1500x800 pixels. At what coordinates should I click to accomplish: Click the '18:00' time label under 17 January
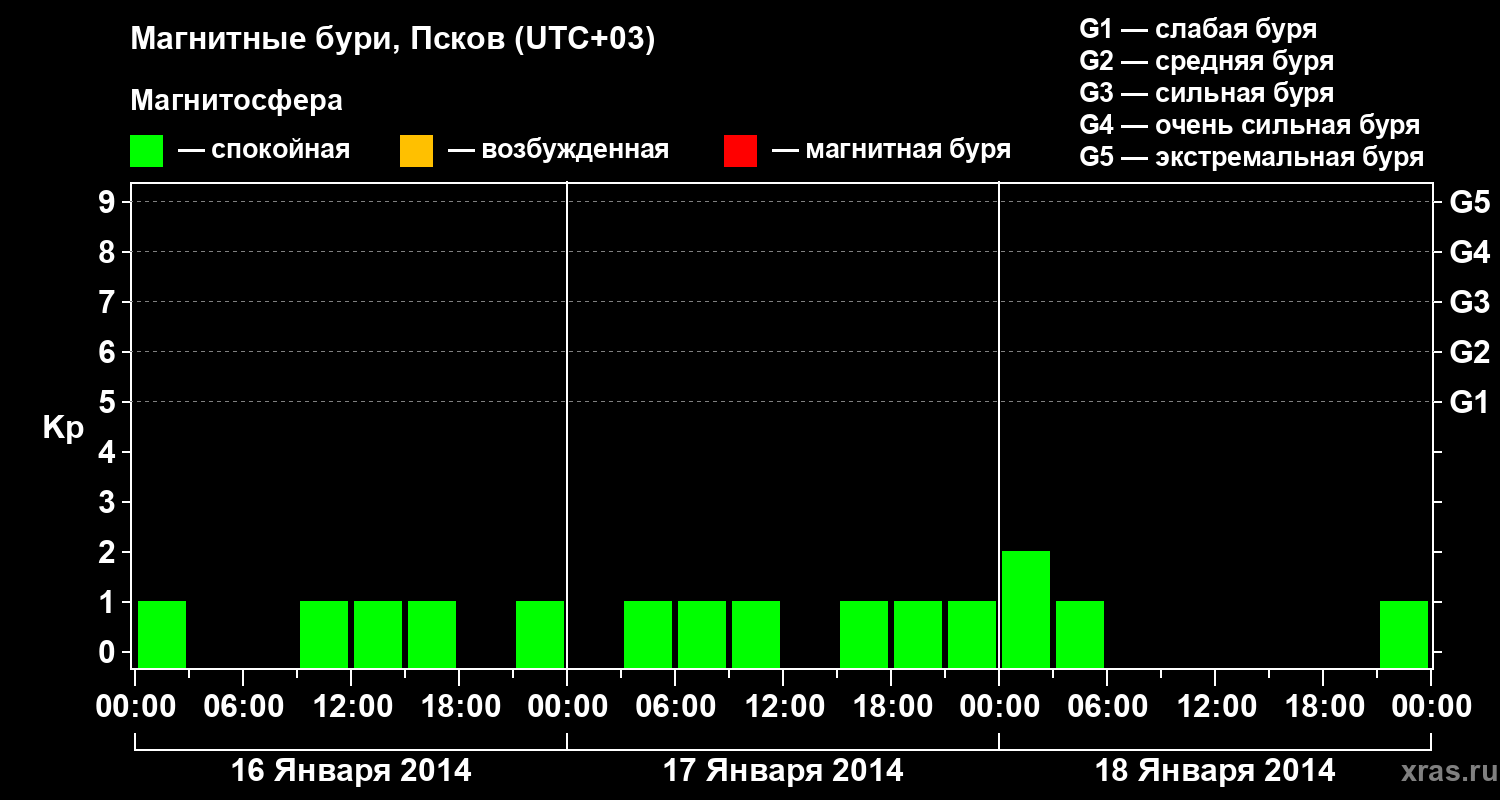(x=891, y=707)
